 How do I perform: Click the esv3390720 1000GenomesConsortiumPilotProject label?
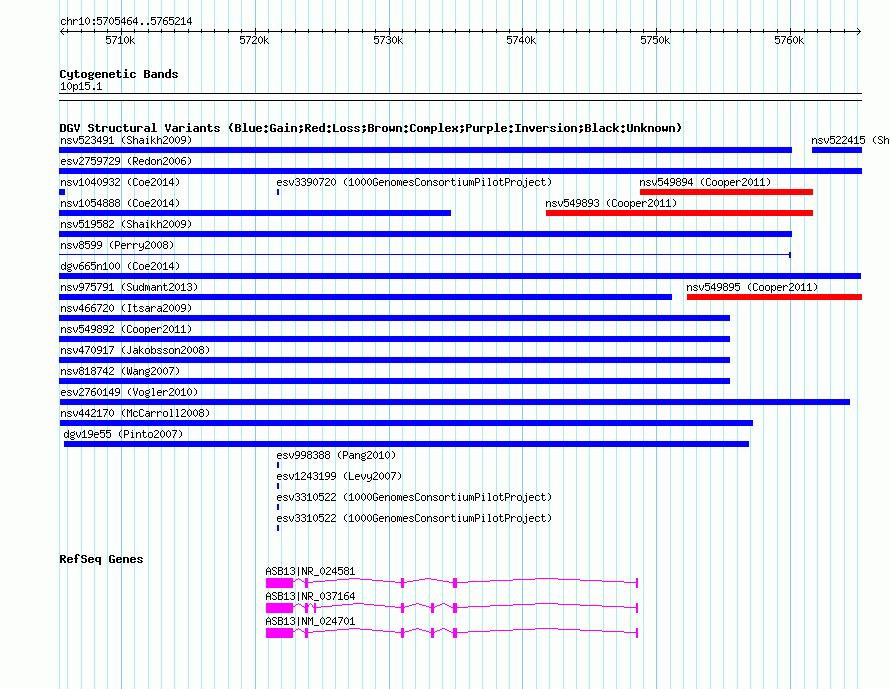pos(414,182)
